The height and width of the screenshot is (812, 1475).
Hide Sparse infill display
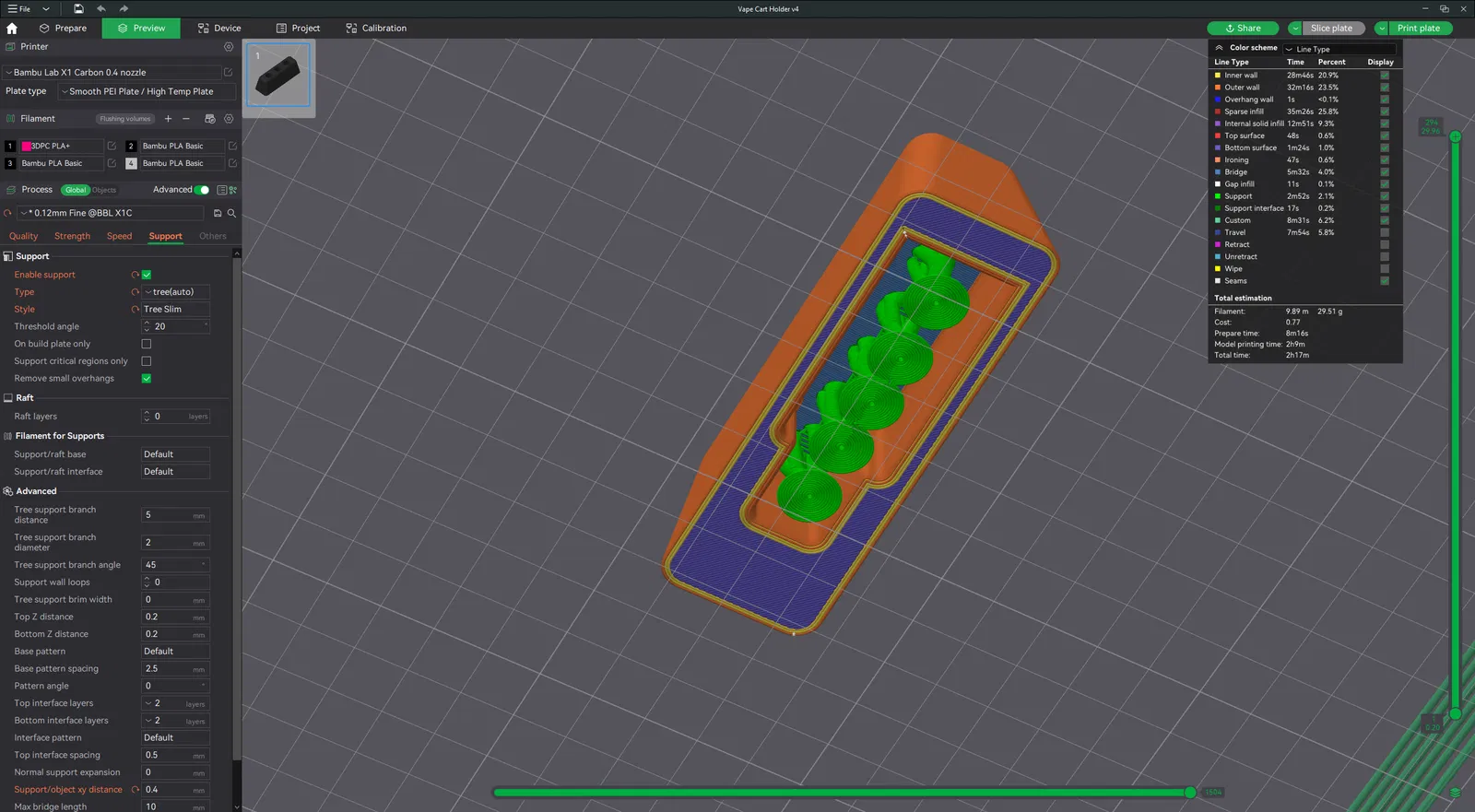(1385, 112)
